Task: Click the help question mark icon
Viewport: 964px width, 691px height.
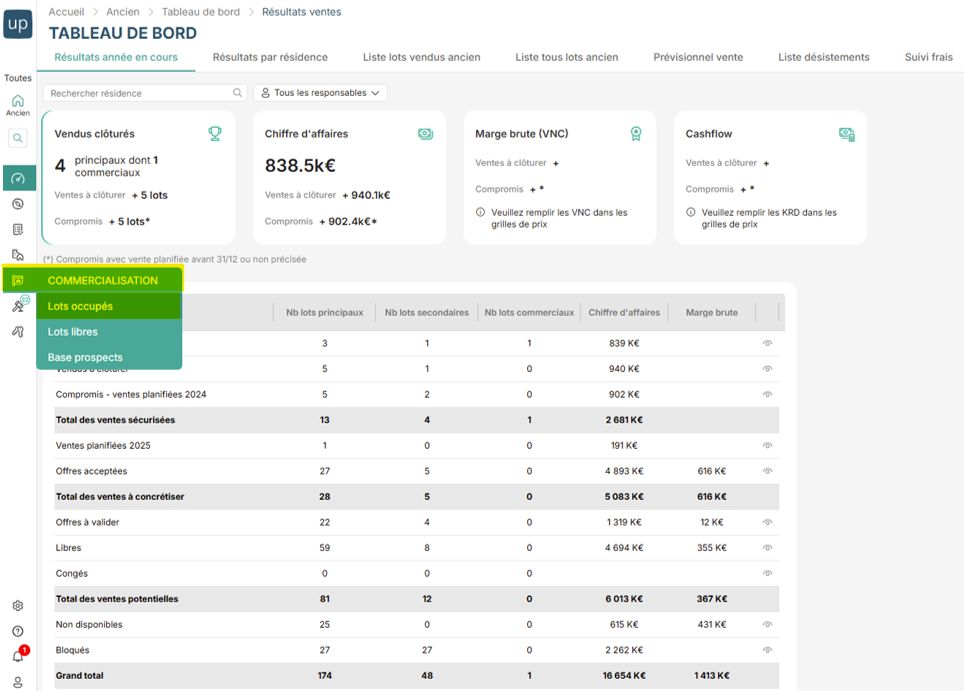Action: point(18,631)
